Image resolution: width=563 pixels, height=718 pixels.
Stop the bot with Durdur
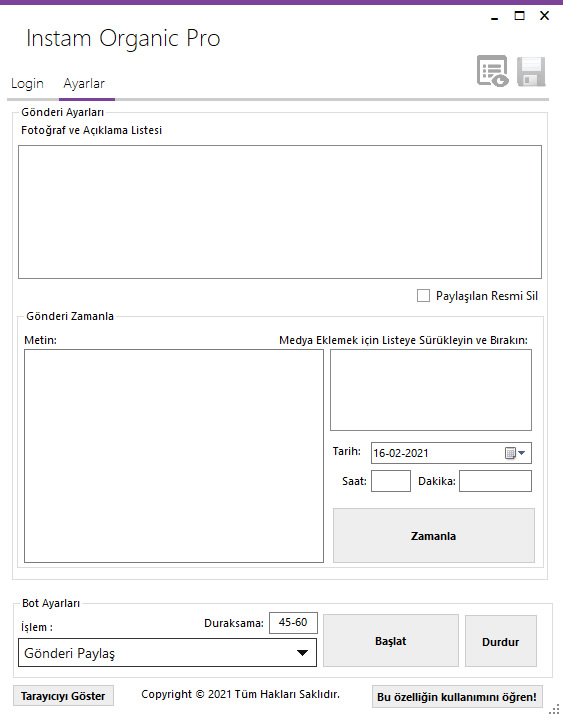pos(501,641)
